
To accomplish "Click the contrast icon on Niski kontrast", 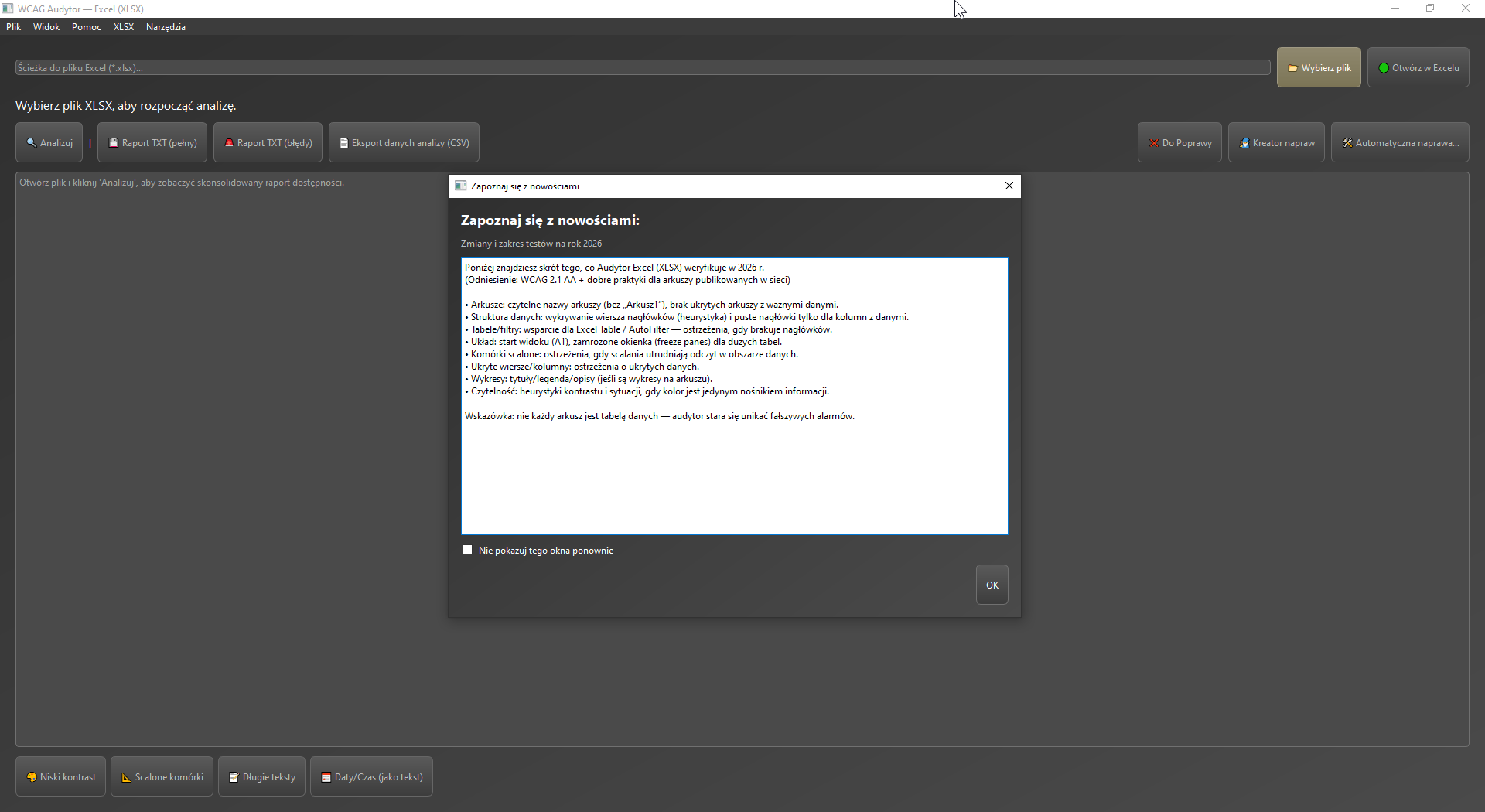I will coord(32,777).
